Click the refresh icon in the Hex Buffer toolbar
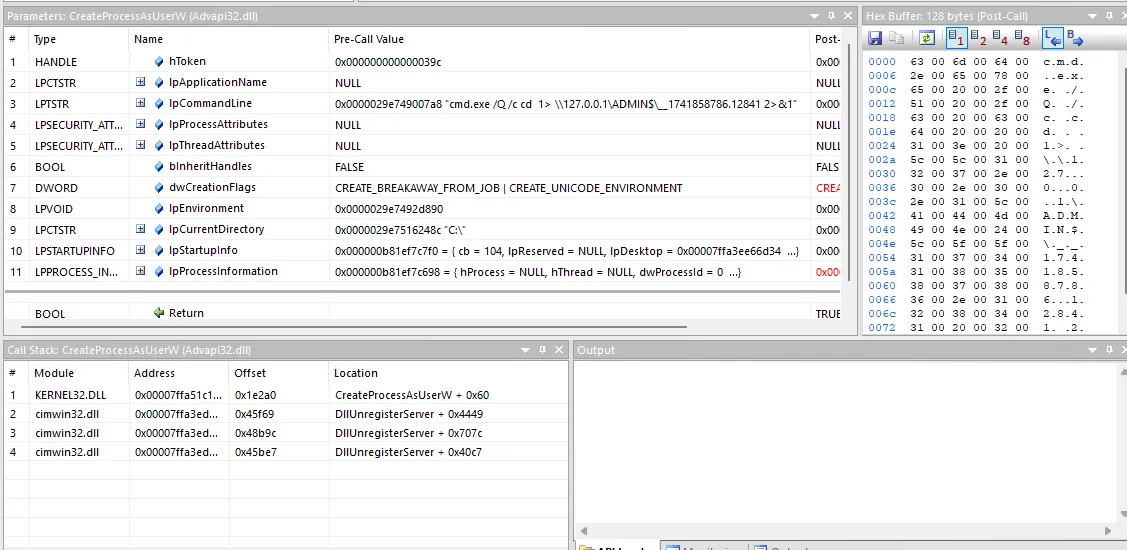This screenshot has width=1127, height=550. [x=926, y=38]
